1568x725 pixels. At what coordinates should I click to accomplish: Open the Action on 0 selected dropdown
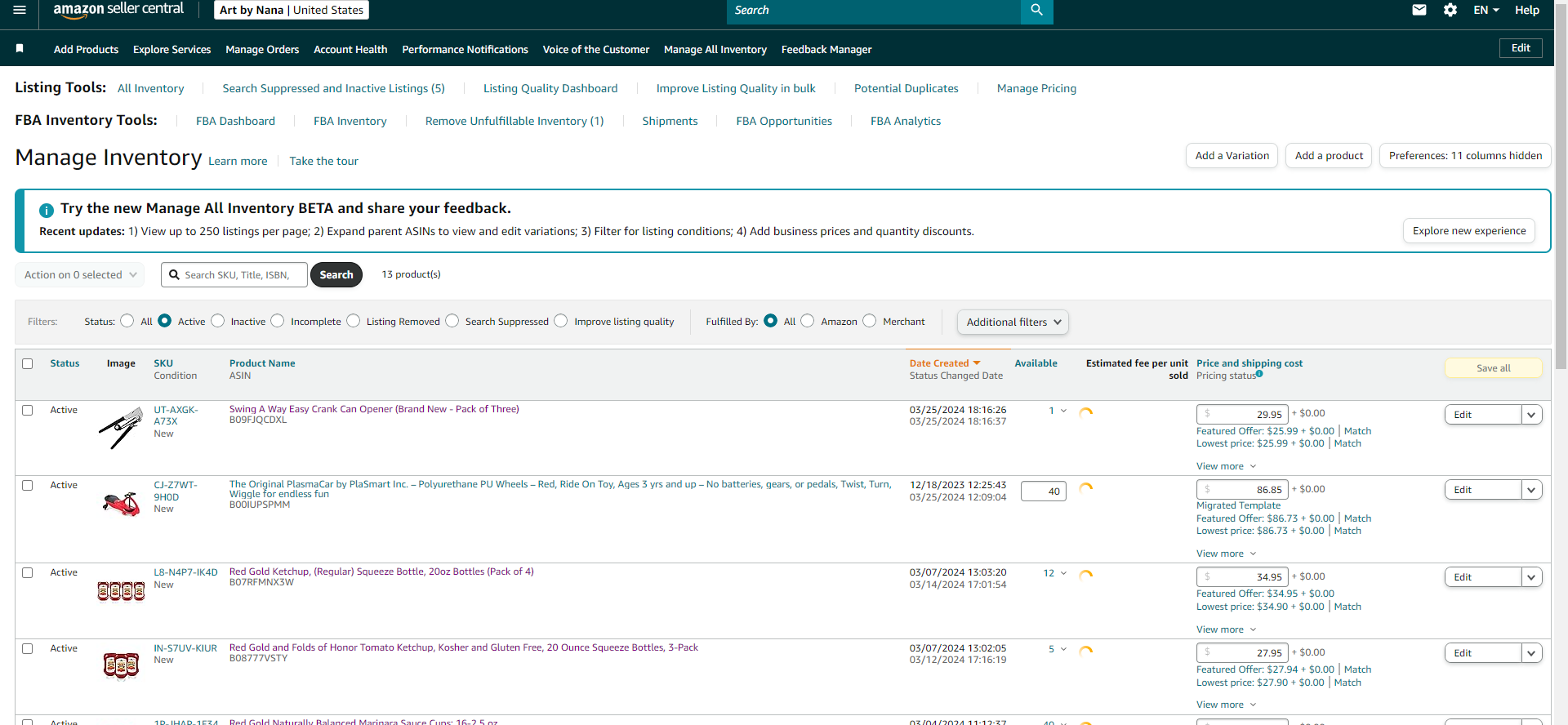click(x=80, y=275)
